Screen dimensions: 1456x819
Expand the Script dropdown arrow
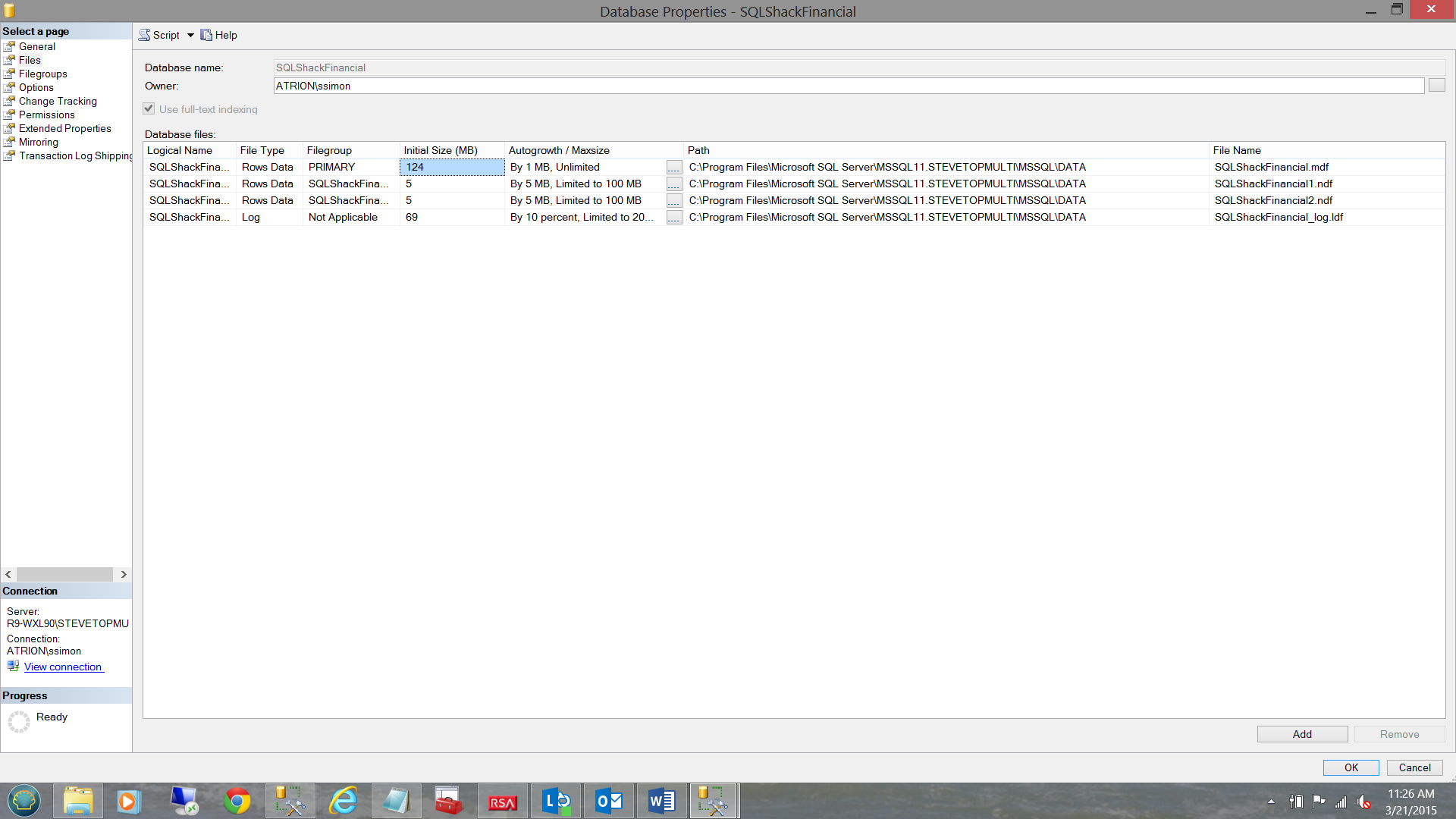point(190,35)
